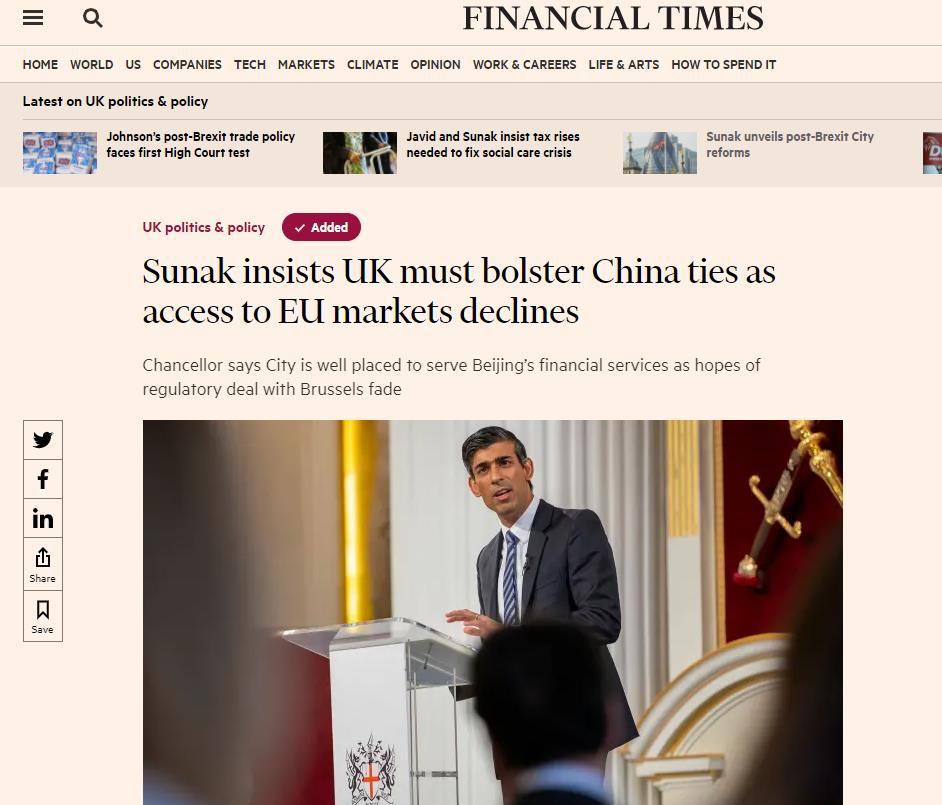942x805 pixels.
Task: Click the UK politics & policy topic link
Action: tap(204, 227)
